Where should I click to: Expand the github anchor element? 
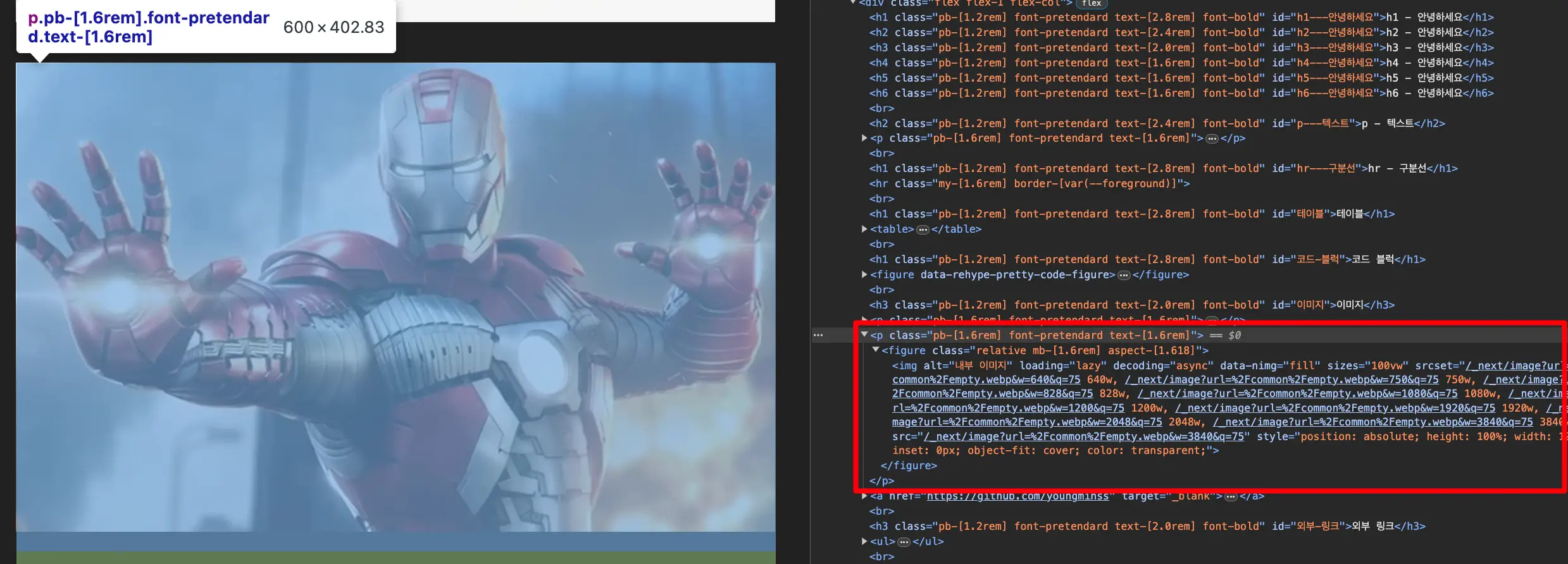864,496
